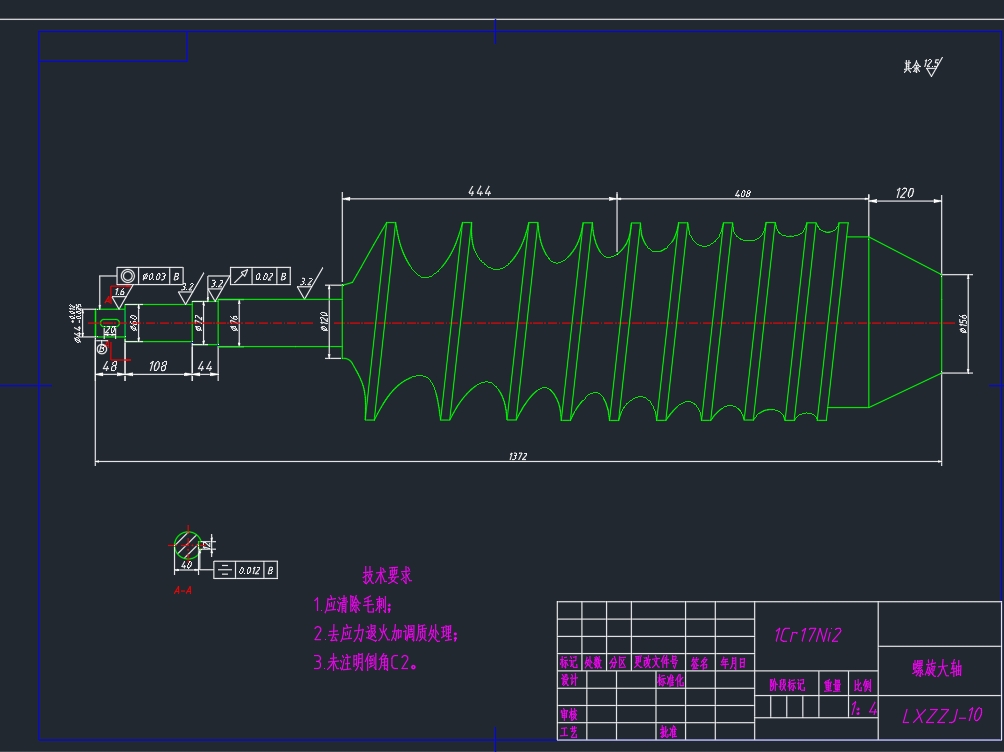The height and width of the screenshot is (752, 1004).
Task: Click the 设计 title block label
Action: click(569, 680)
